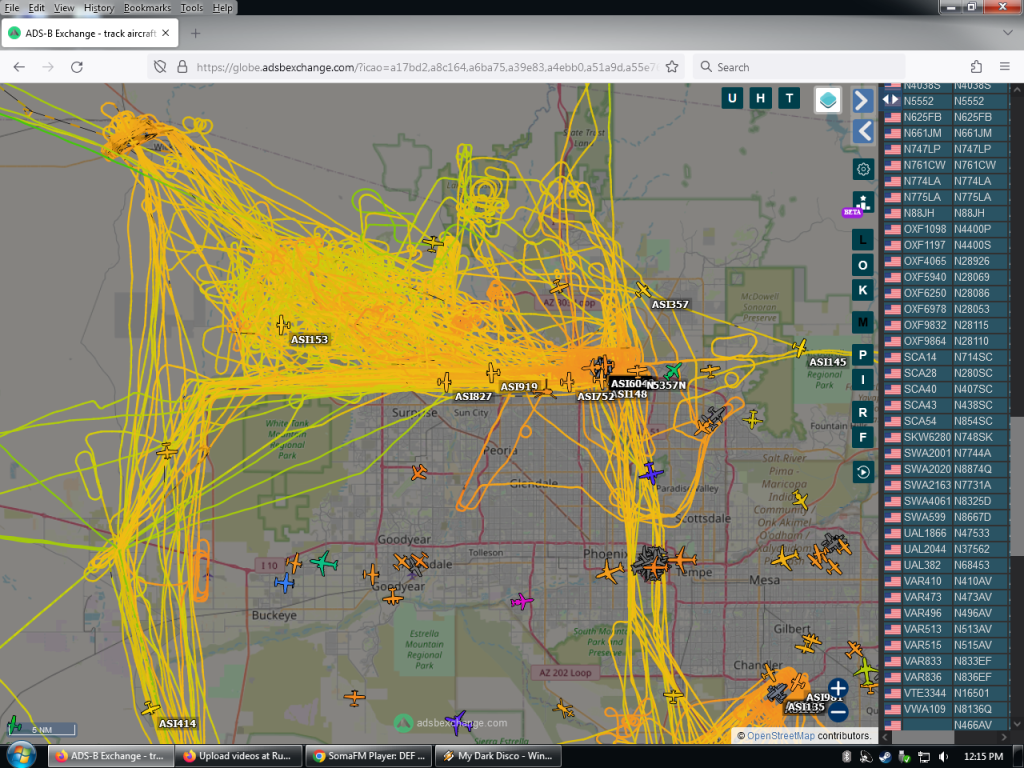Toggle the I map option button
The width and height of the screenshot is (1024, 768).
[863, 379]
